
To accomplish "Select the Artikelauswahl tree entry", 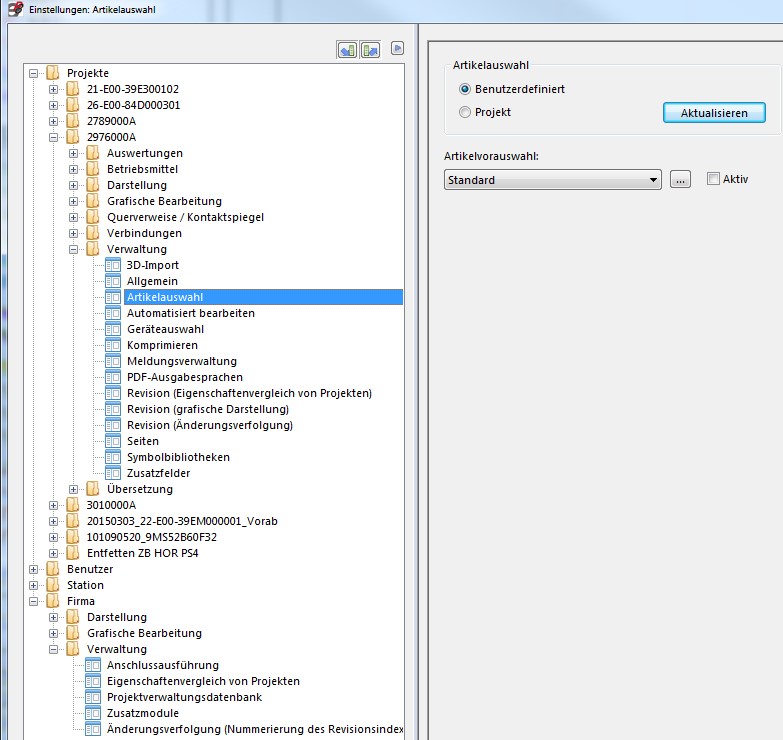I will [263, 297].
